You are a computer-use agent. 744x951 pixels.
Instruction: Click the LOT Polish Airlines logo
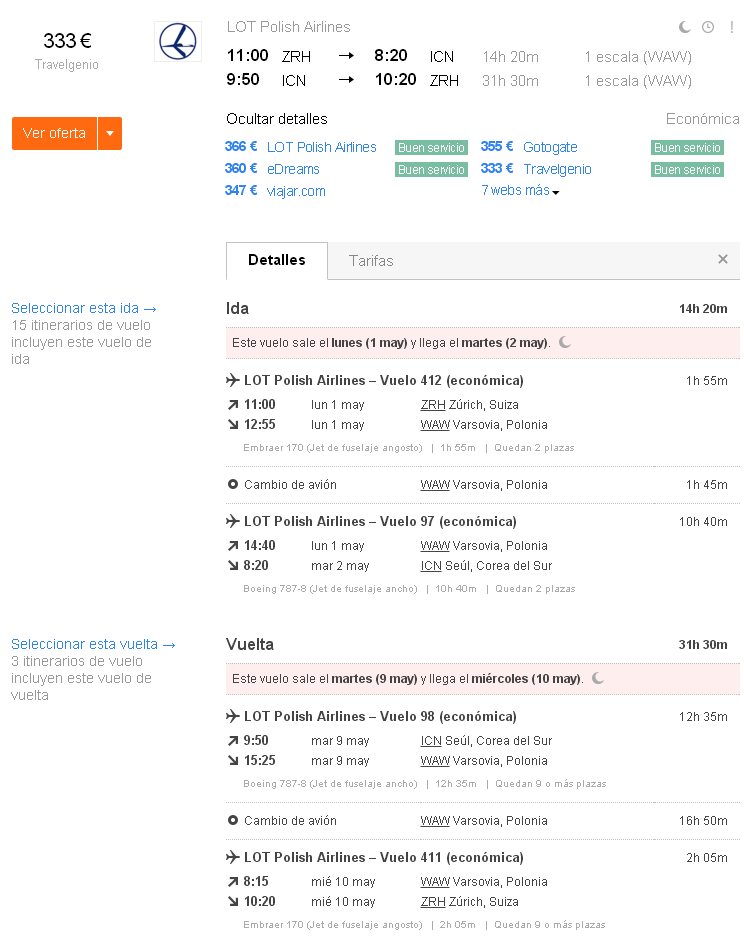pos(178,41)
